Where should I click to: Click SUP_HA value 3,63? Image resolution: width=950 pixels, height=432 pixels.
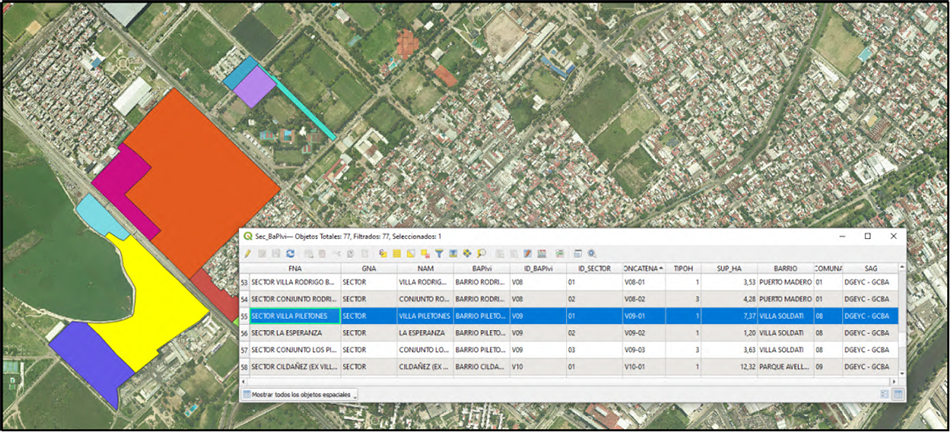click(x=729, y=350)
